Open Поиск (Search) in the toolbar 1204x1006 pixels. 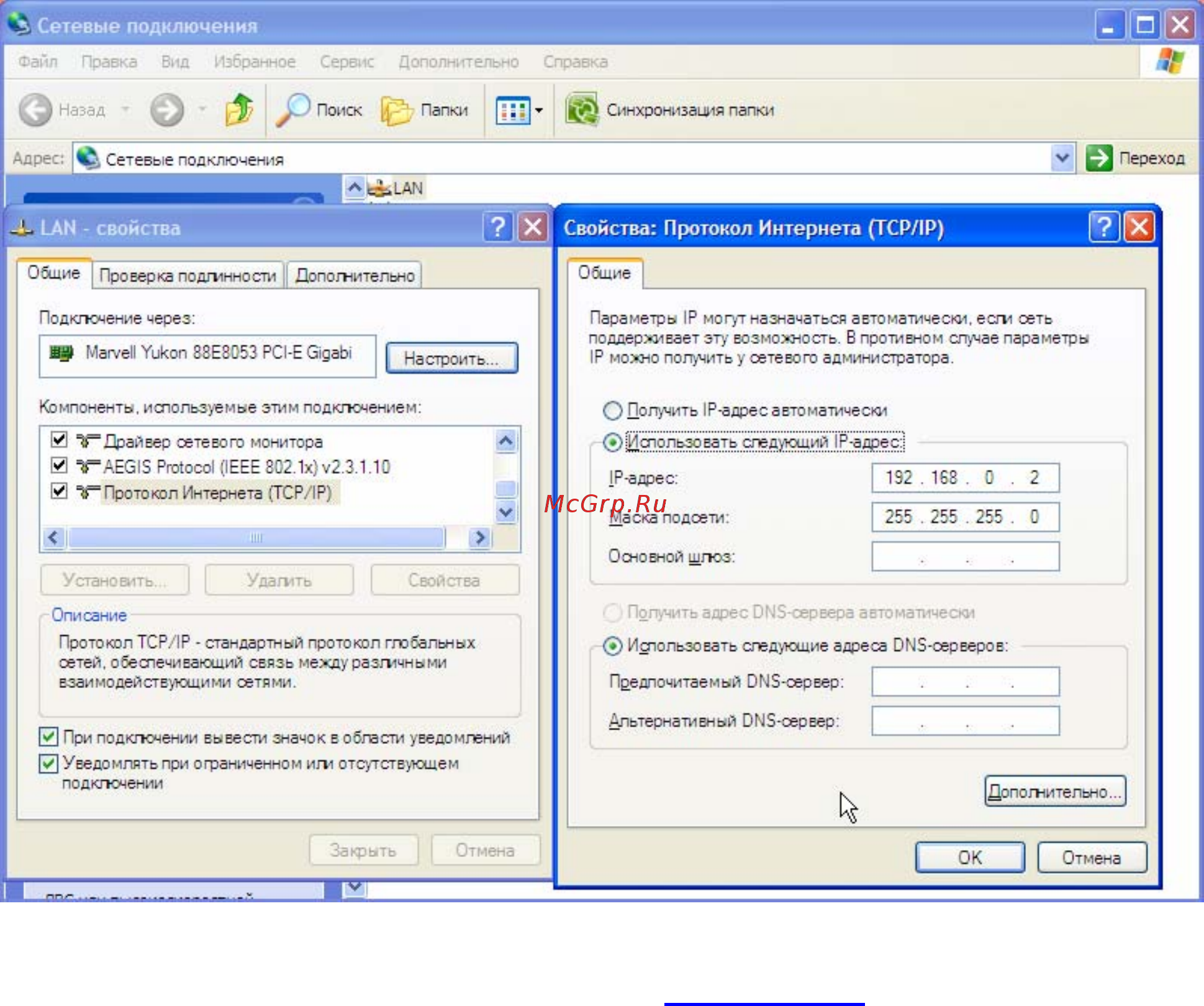(319, 110)
